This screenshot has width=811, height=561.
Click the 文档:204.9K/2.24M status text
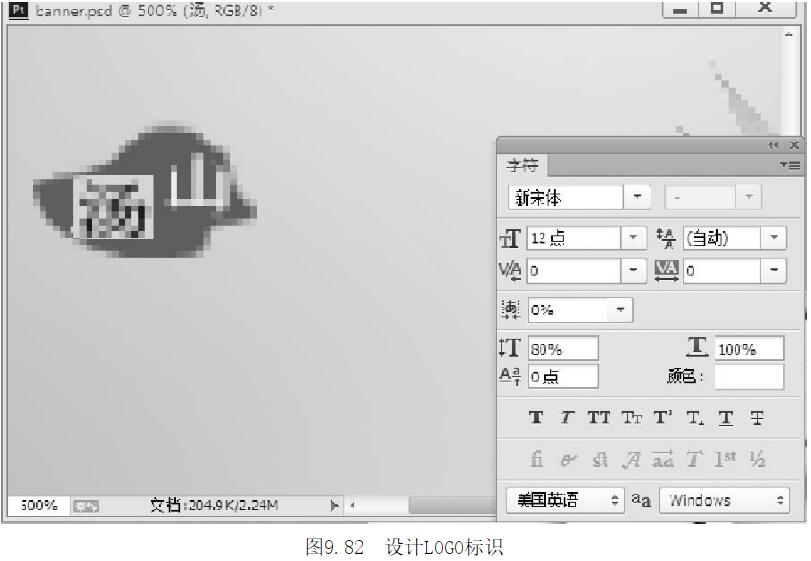coord(214,505)
